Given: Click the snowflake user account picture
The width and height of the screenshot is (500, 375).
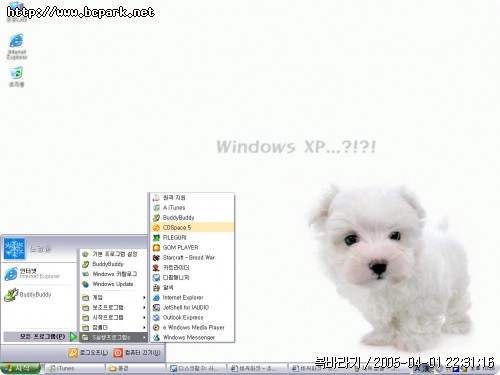Looking at the screenshot, I should point(14,249).
